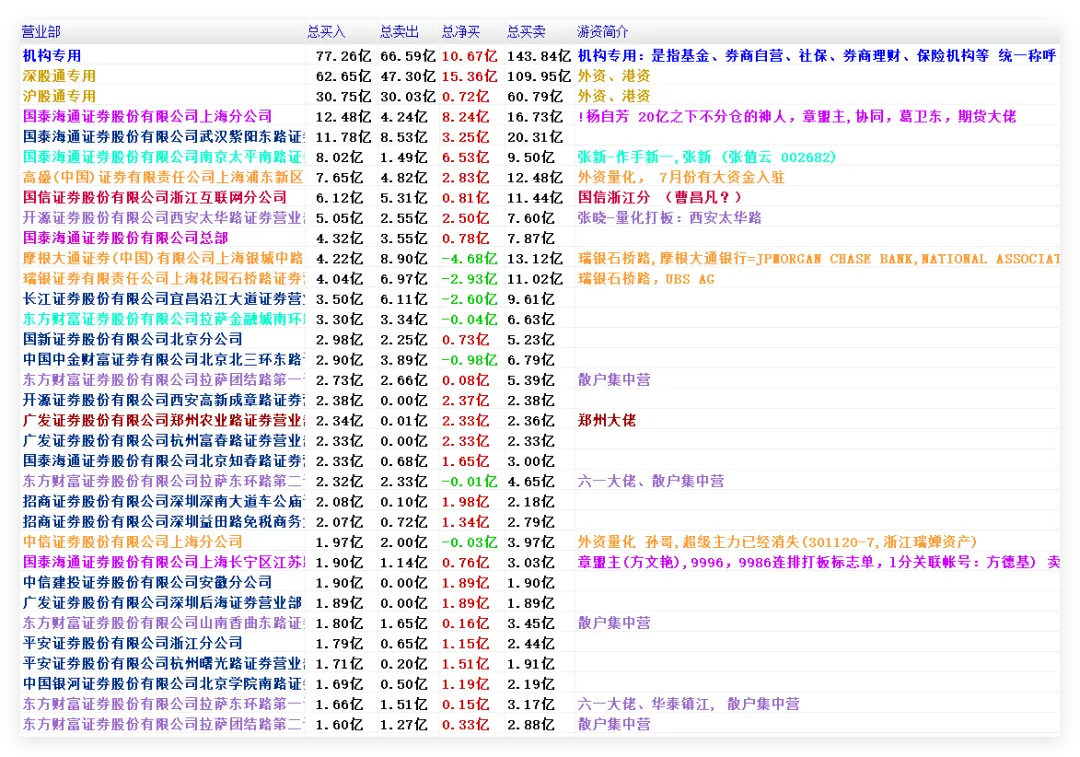This screenshot has width=1080, height=757.
Task: Select the 沪股通专用 row name
Action: 59,96
